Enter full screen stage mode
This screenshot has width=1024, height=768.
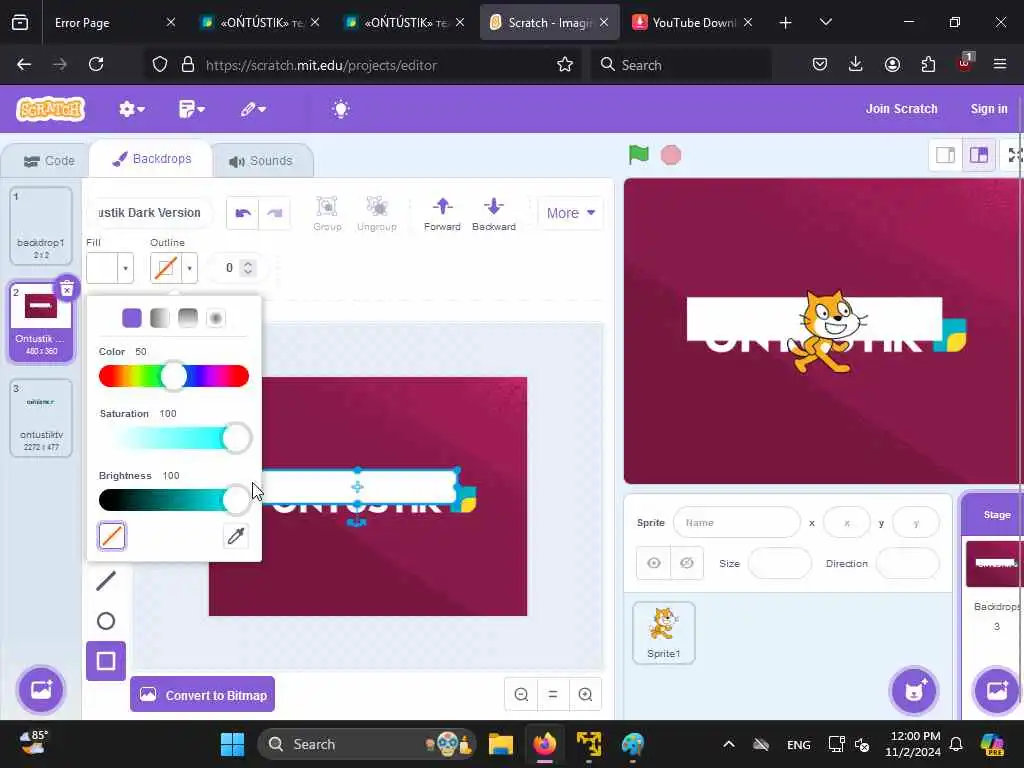1014,155
